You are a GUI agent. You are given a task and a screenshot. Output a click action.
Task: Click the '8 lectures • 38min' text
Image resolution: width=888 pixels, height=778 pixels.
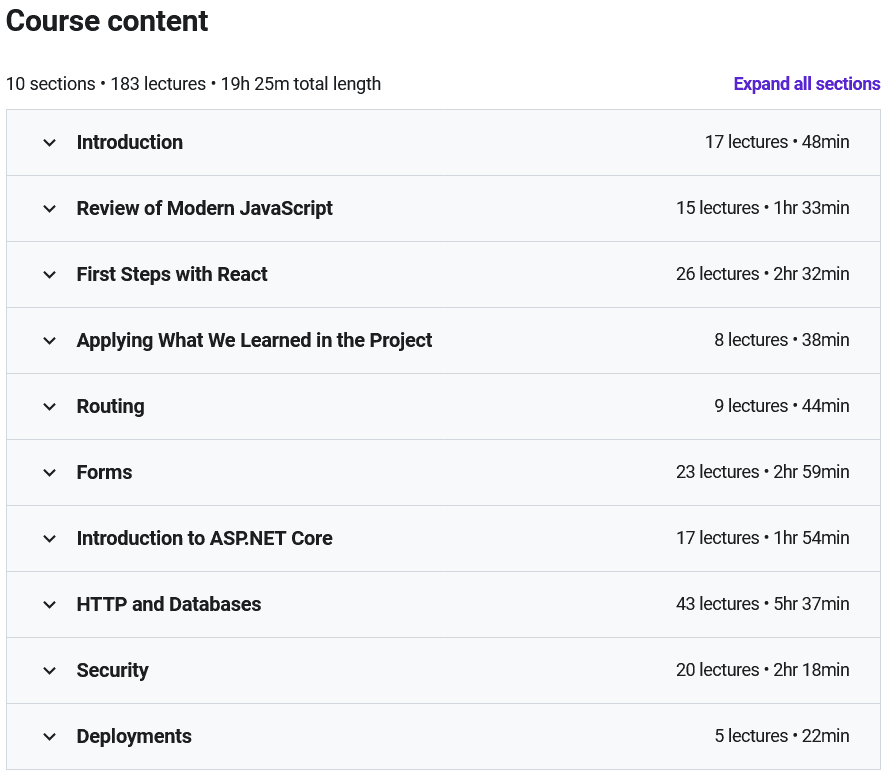[782, 340]
